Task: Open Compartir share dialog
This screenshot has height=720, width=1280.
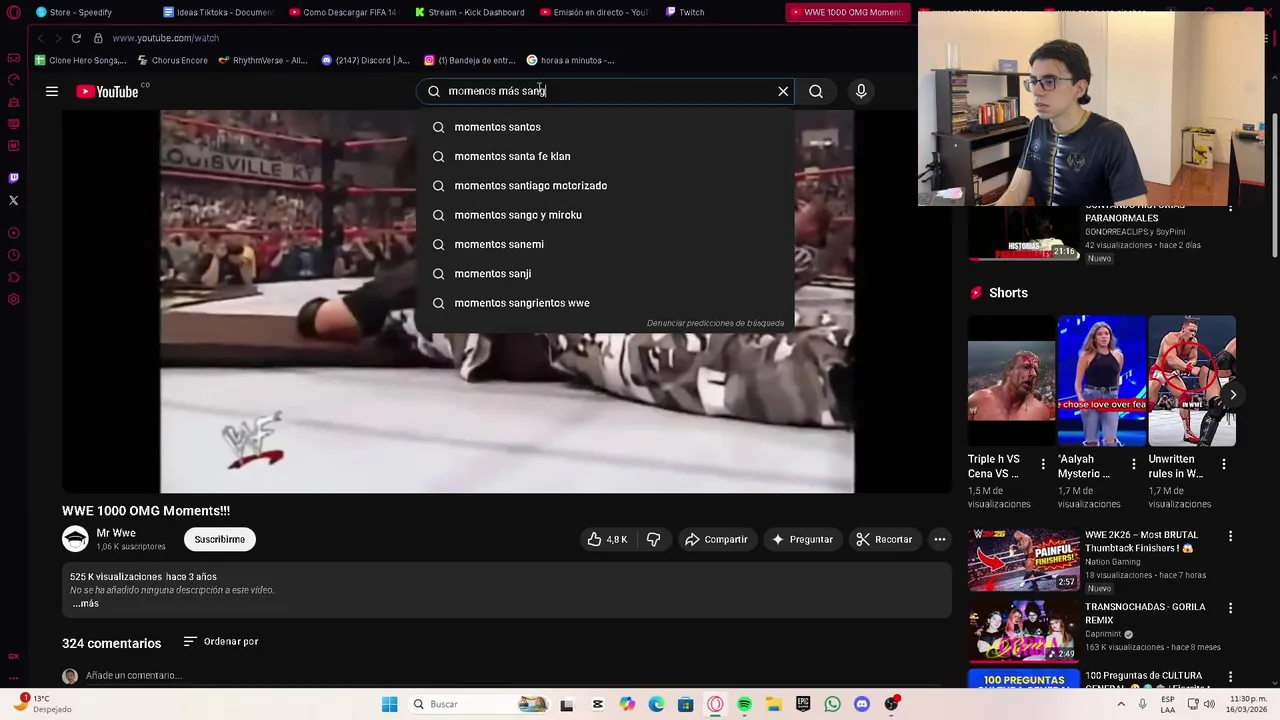Action: [716, 539]
